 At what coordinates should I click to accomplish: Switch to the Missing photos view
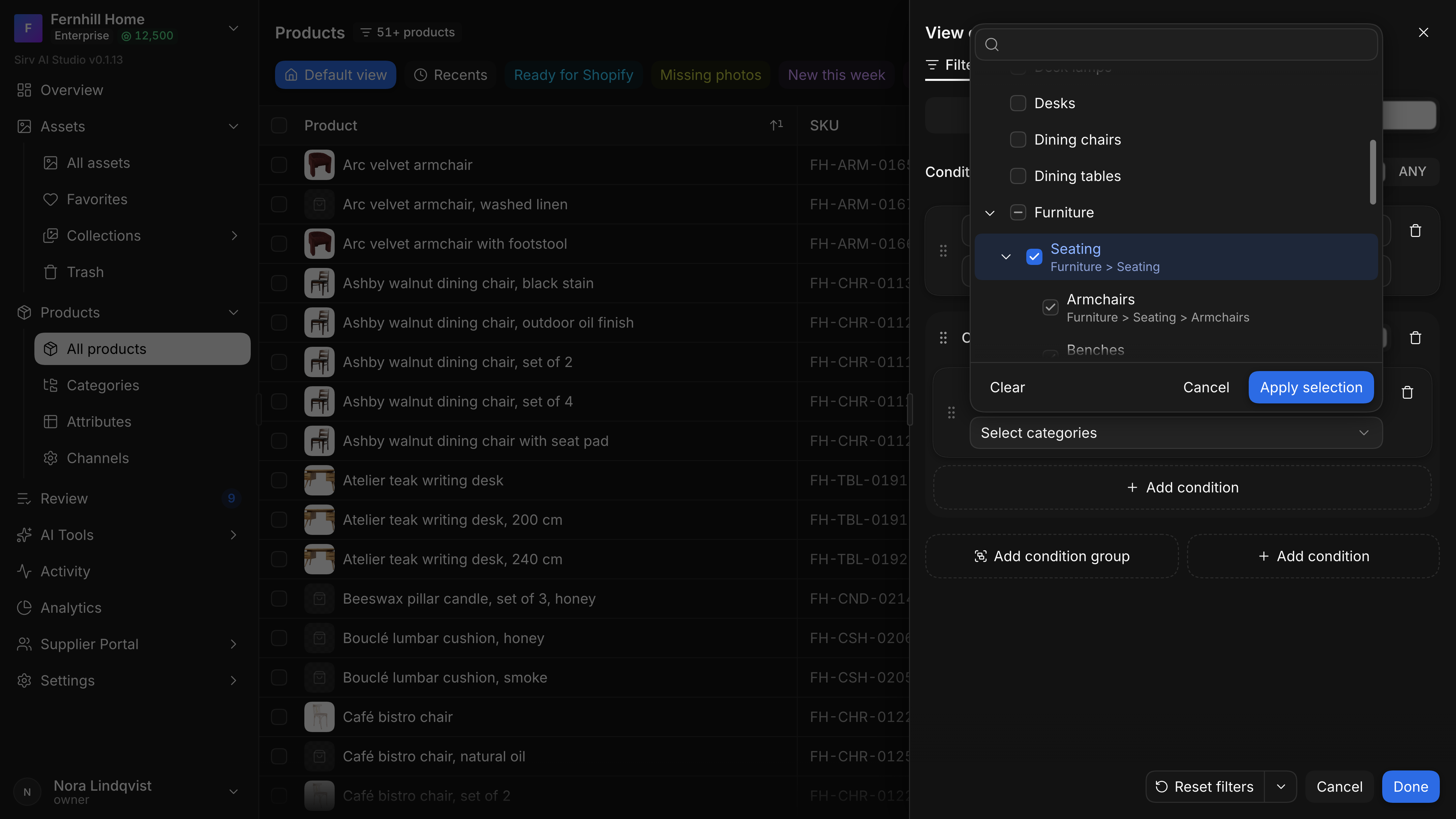coord(710,75)
